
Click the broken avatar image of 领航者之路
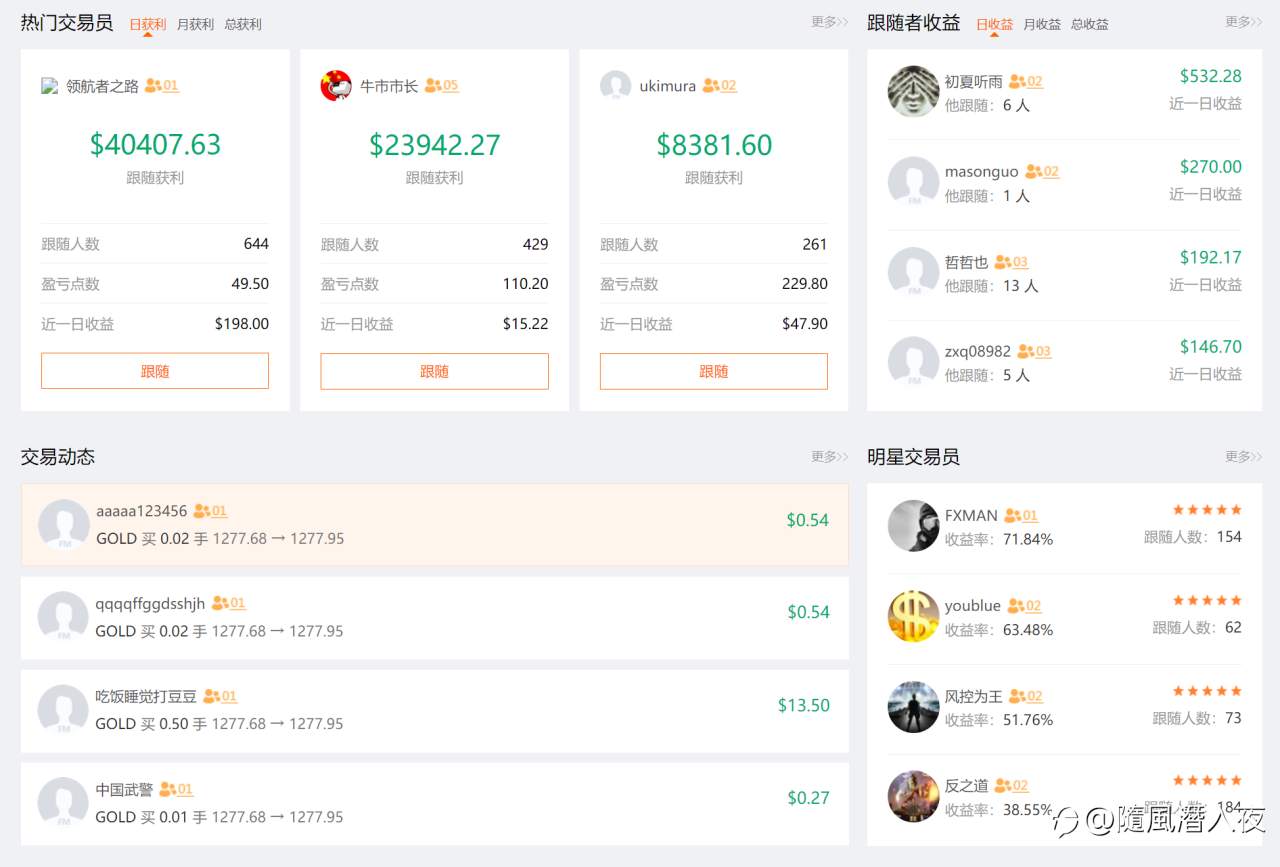pos(50,86)
